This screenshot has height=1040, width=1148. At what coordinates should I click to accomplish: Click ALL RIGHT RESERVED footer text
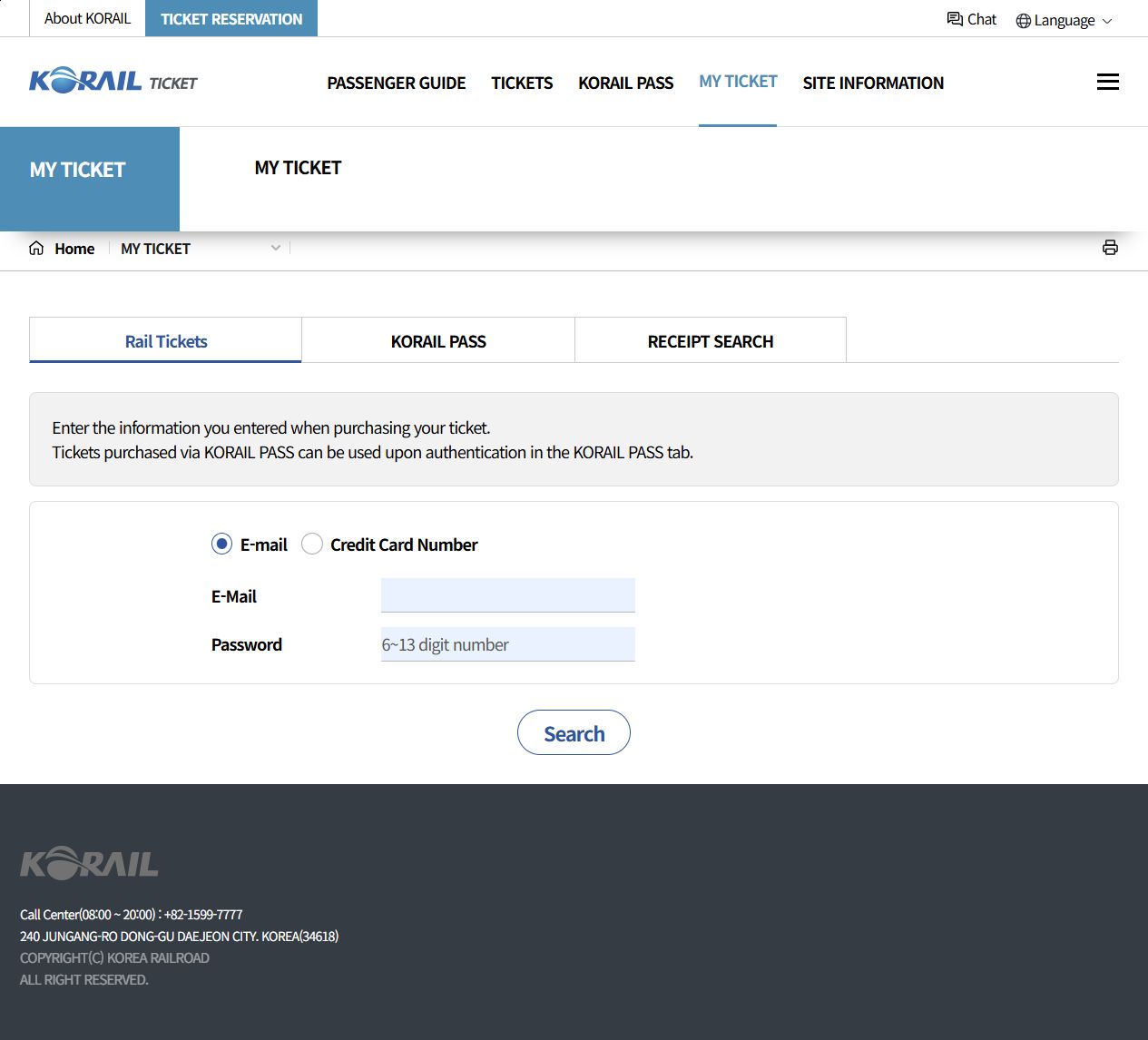[83, 979]
